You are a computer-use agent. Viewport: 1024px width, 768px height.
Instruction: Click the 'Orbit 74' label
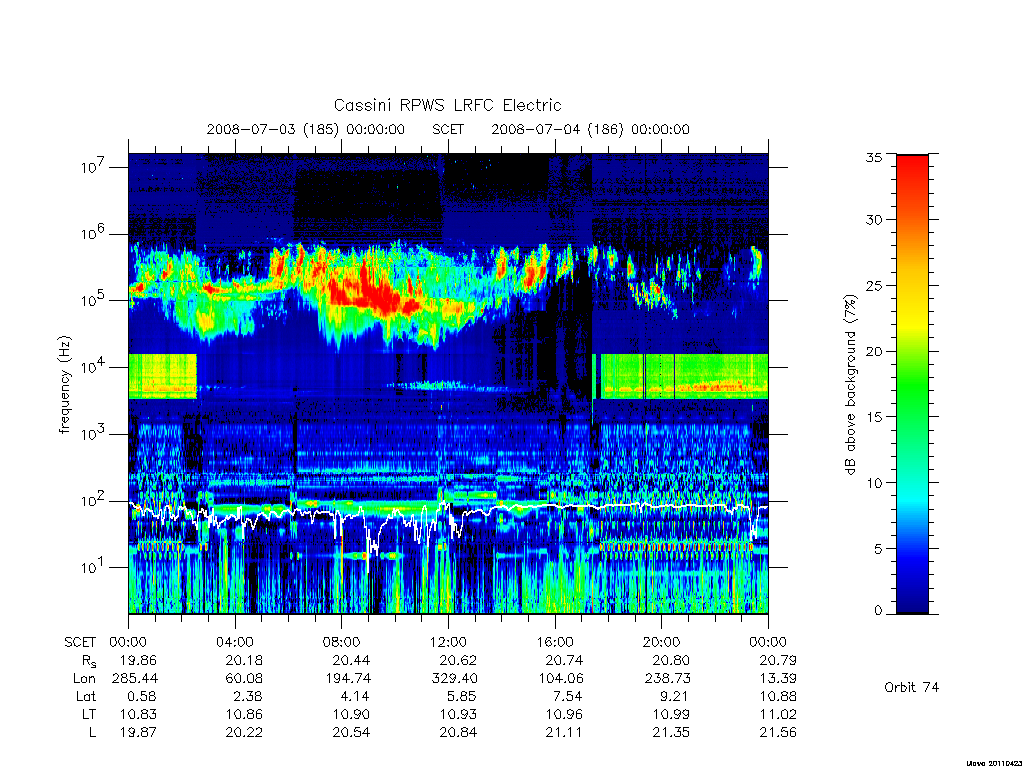[x=911, y=687]
